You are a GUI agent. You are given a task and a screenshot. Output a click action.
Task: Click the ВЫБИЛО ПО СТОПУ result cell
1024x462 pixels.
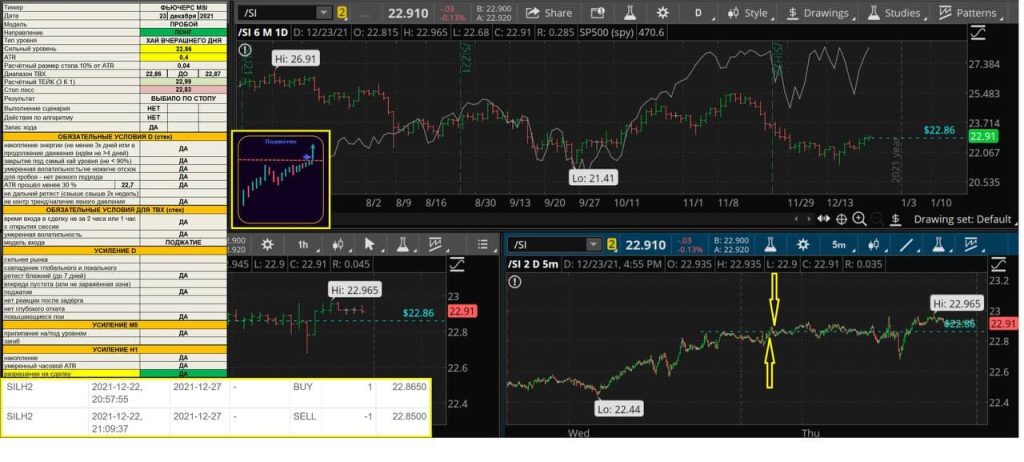pyautogui.click(x=184, y=98)
